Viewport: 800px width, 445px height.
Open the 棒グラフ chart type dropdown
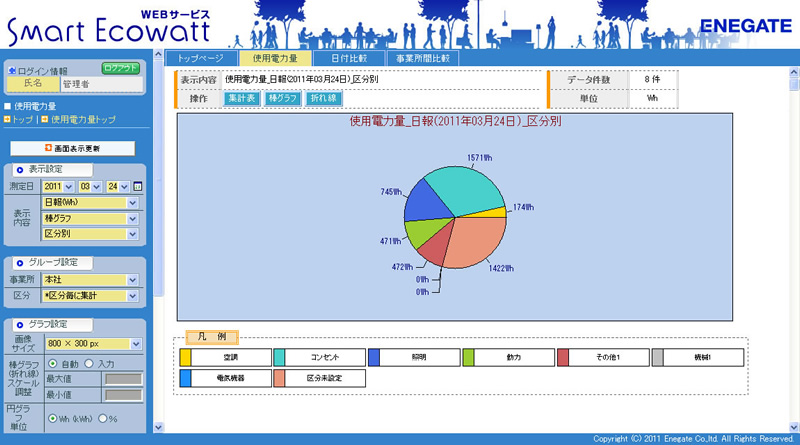(x=90, y=218)
